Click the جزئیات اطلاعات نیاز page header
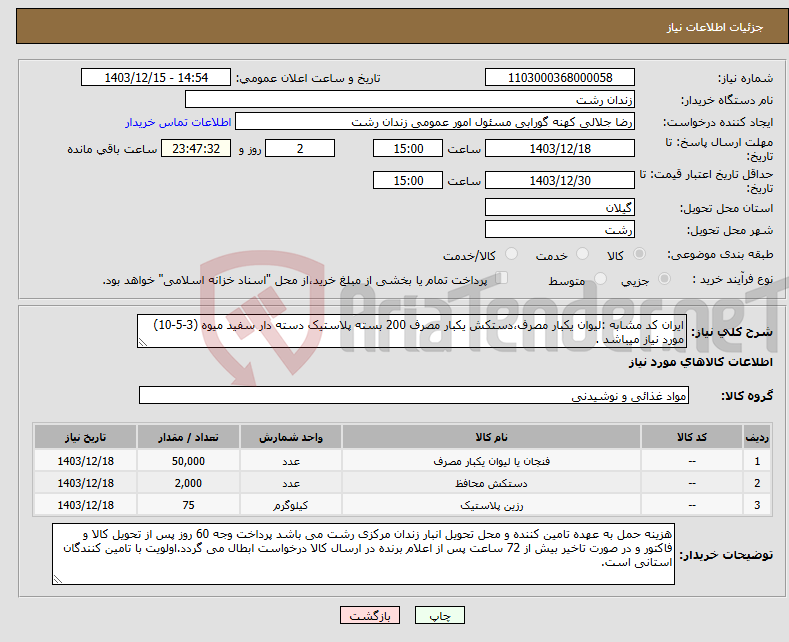 click(x=715, y=27)
